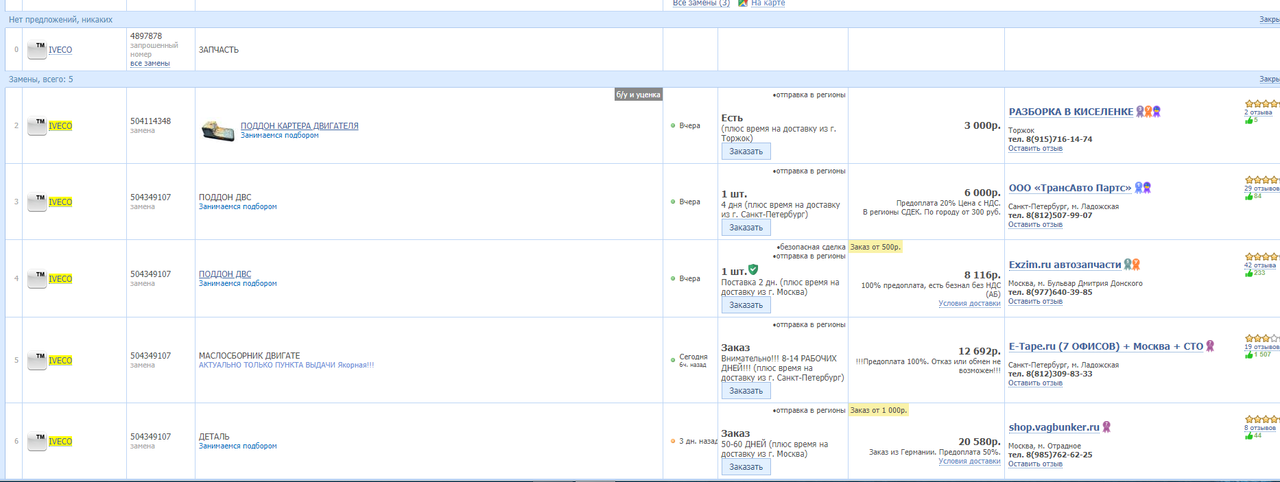Click Заказать for the 12 692р. offer

tap(746, 391)
